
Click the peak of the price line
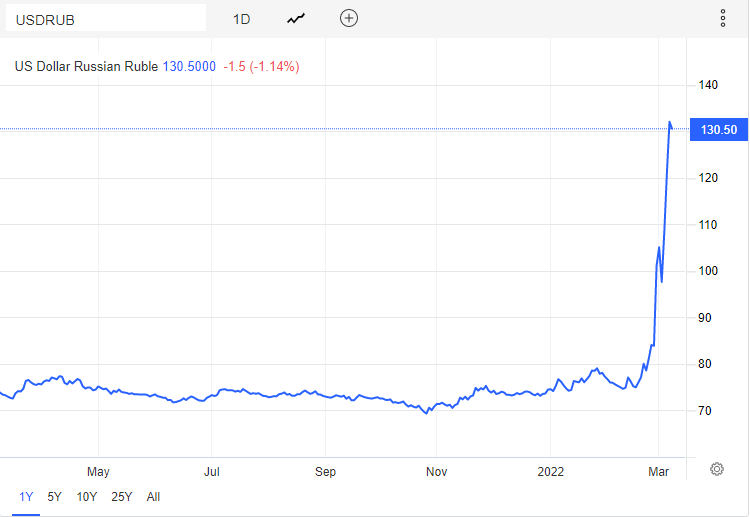click(x=670, y=122)
